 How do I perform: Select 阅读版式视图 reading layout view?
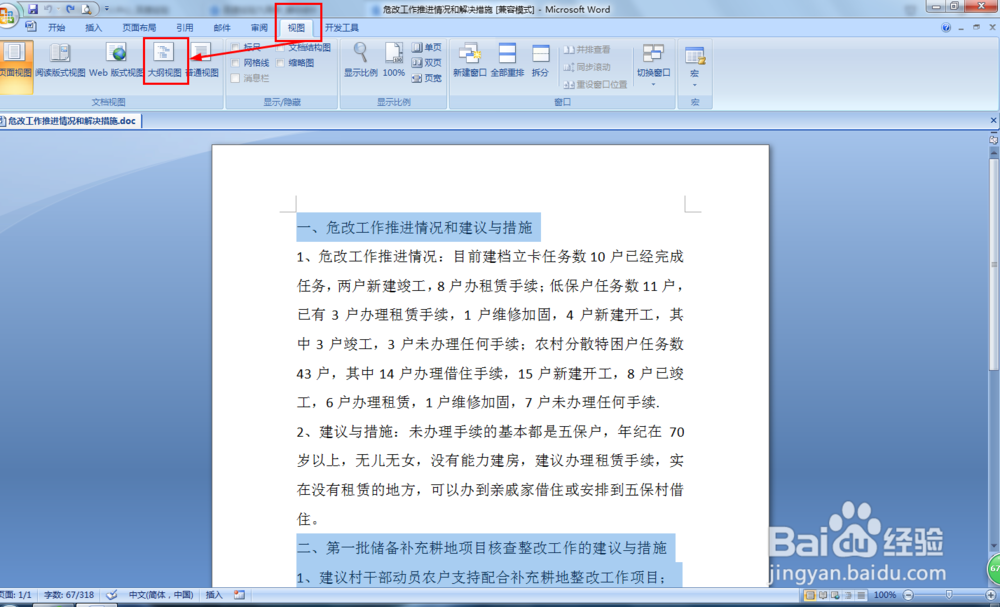(58, 60)
